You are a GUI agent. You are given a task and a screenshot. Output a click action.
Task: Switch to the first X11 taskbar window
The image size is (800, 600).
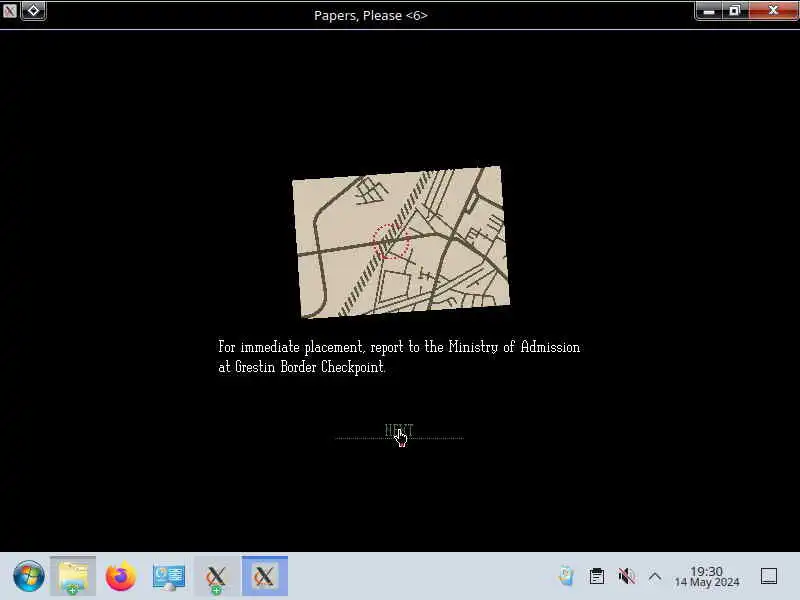(216, 577)
